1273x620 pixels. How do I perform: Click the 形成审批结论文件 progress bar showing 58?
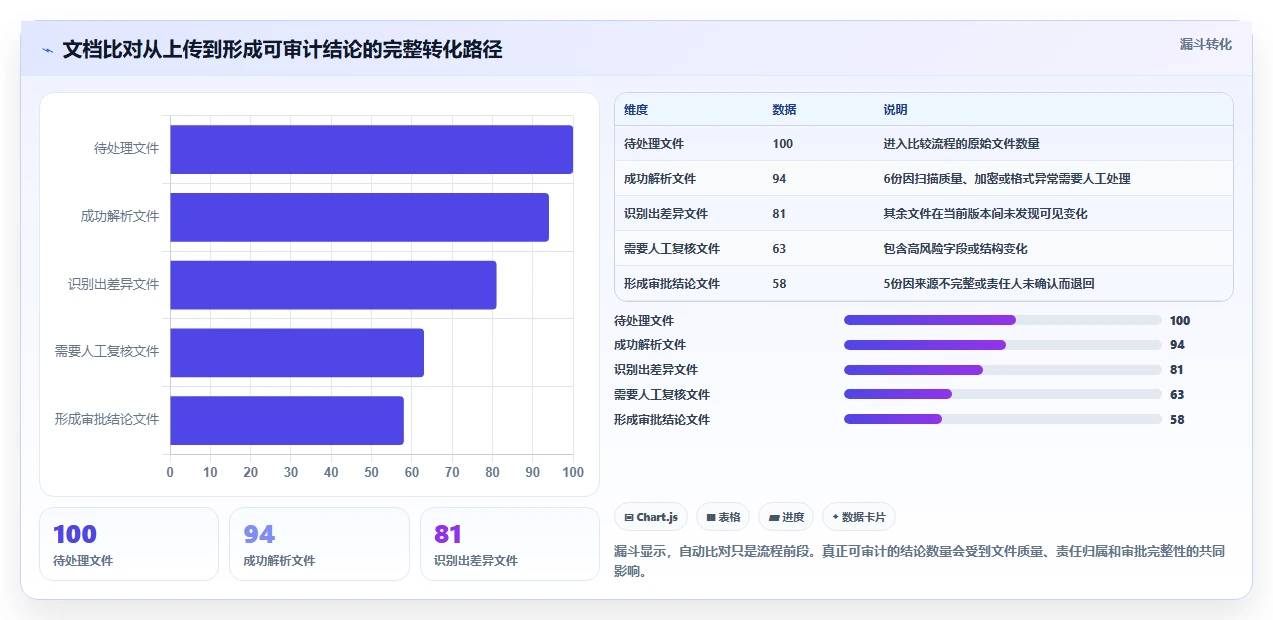point(1003,419)
